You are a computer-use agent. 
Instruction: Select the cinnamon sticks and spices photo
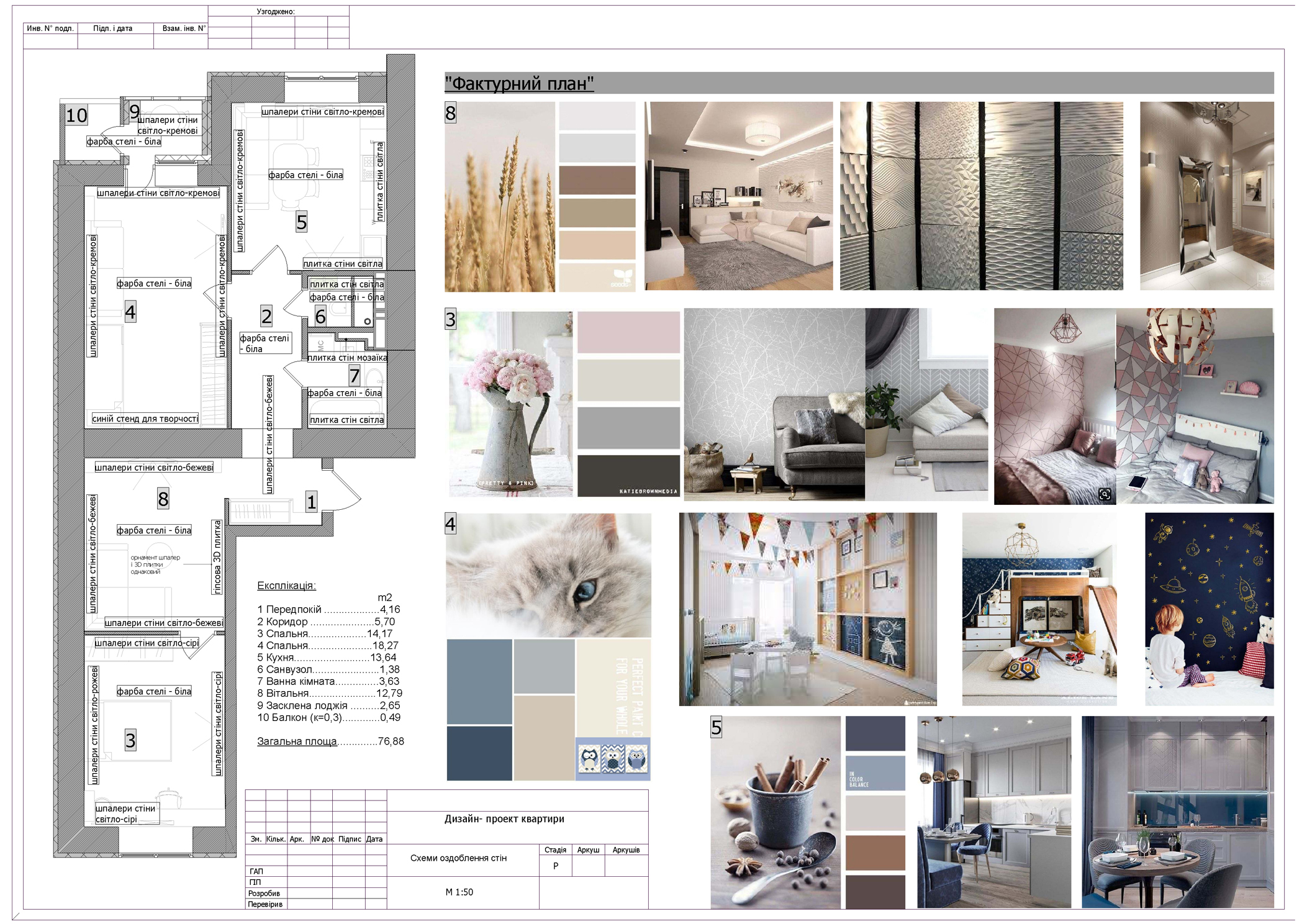pyautogui.click(x=776, y=812)
